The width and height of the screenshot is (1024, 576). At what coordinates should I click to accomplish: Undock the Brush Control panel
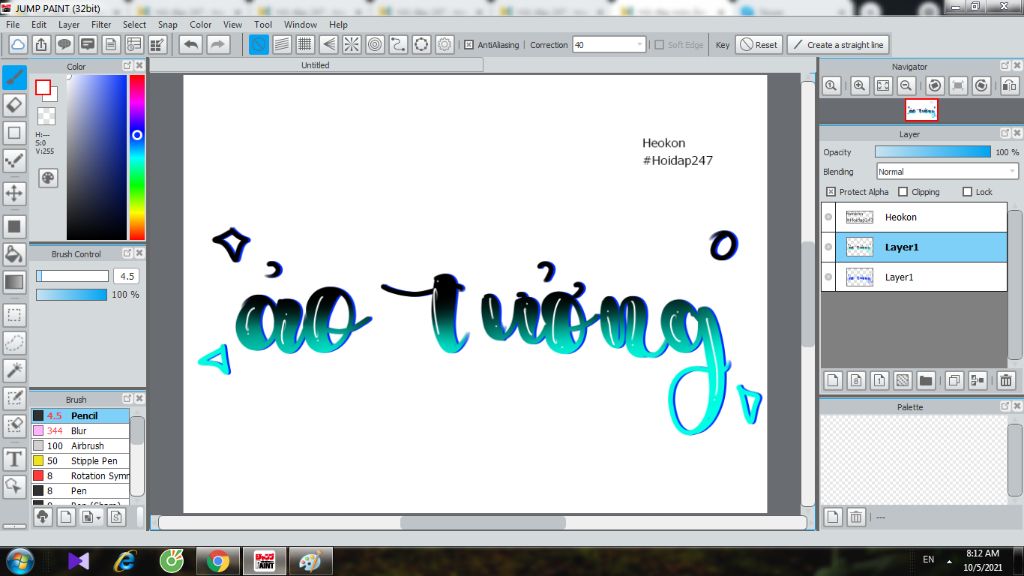pos(127,253)
